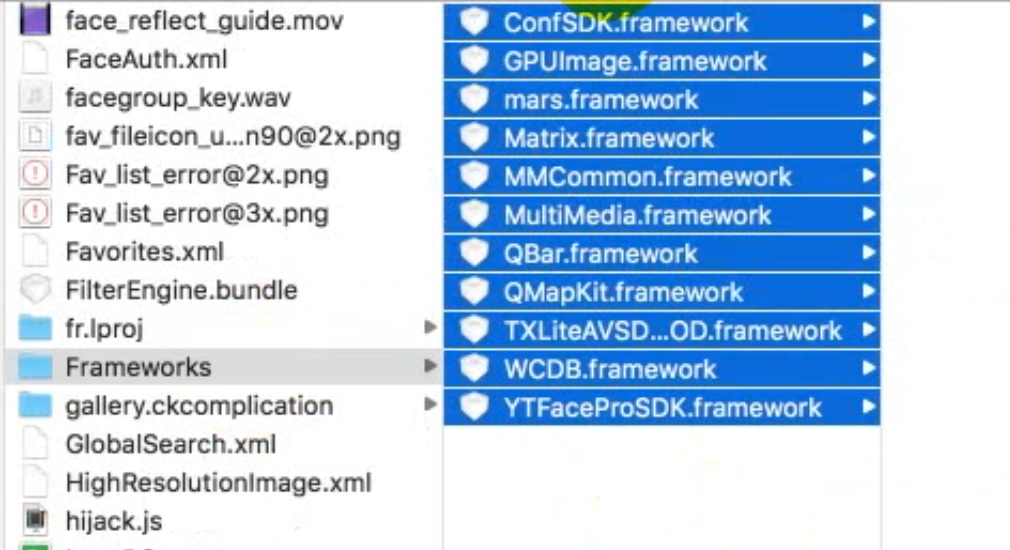This screenshot has height=550, width=1010.
Task: Click the FilterEngine.bundle shield icon
Action: tap(35, 290)
